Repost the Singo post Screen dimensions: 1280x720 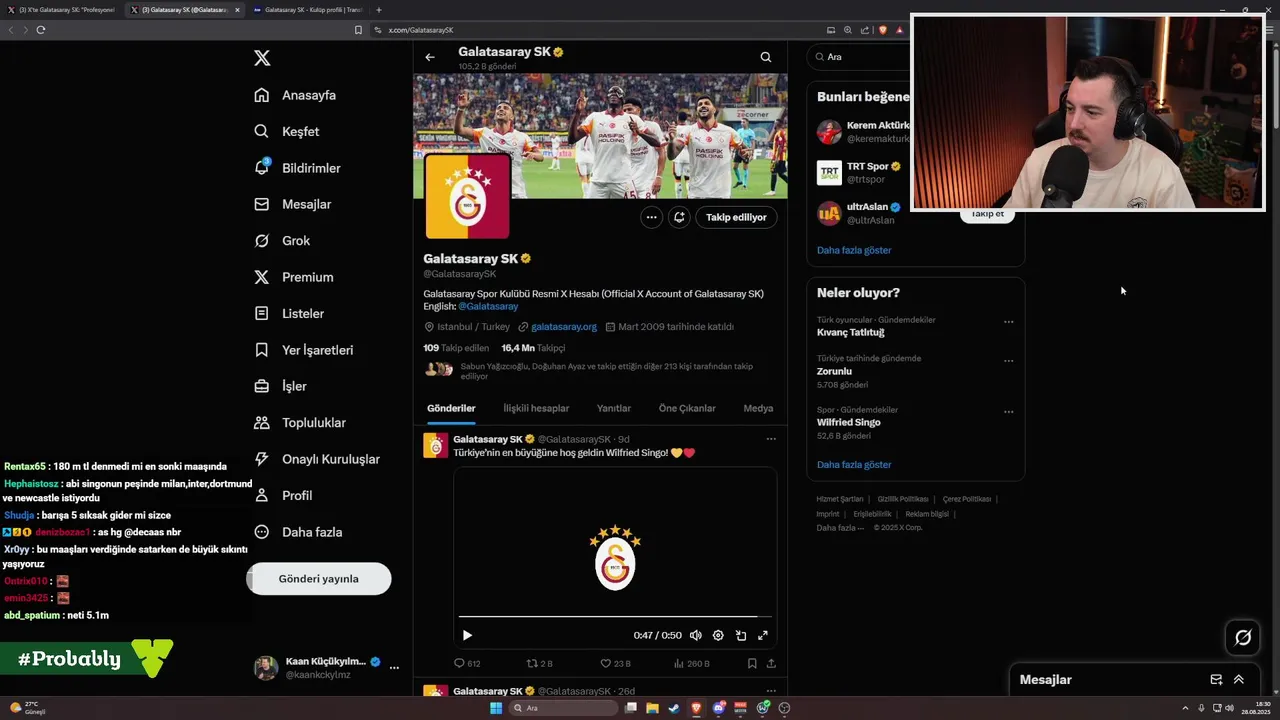[540, 663]
